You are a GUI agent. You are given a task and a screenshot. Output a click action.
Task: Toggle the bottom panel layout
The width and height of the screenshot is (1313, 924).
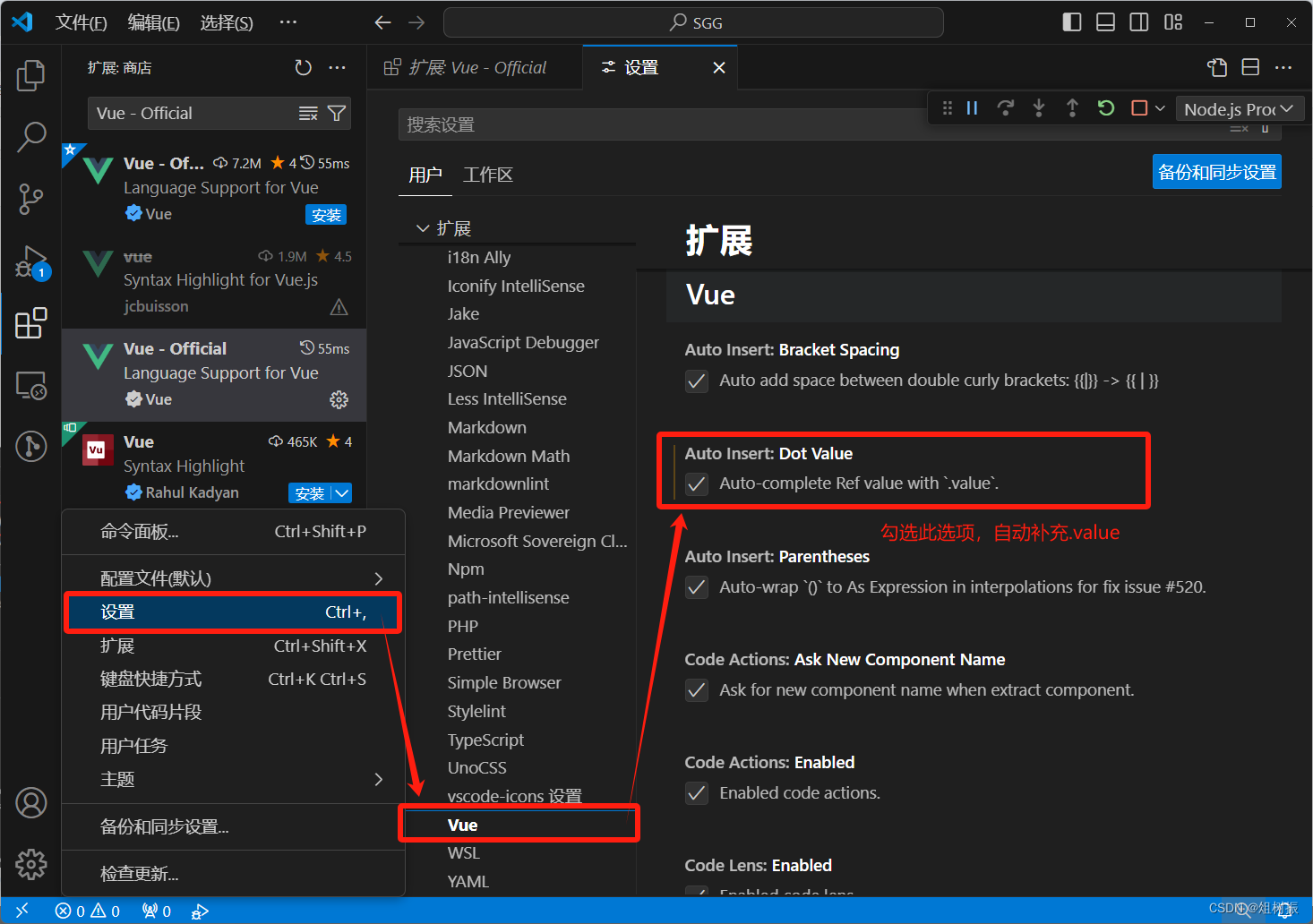[x=1106, y=22]
